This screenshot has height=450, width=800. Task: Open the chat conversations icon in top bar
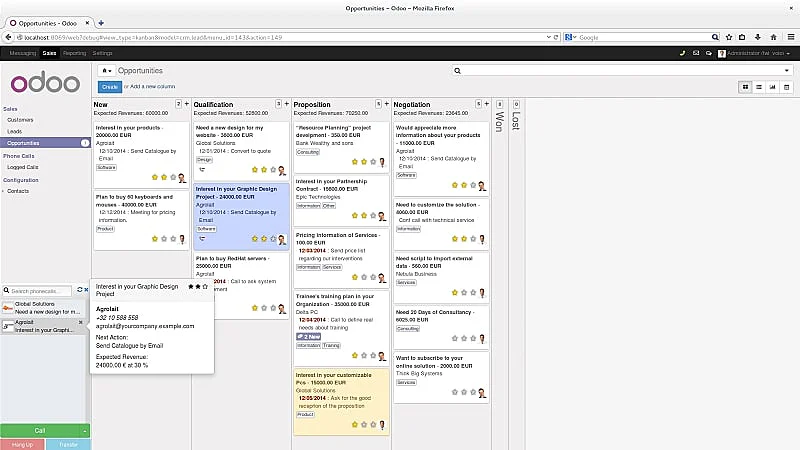[x=709, y=53]
